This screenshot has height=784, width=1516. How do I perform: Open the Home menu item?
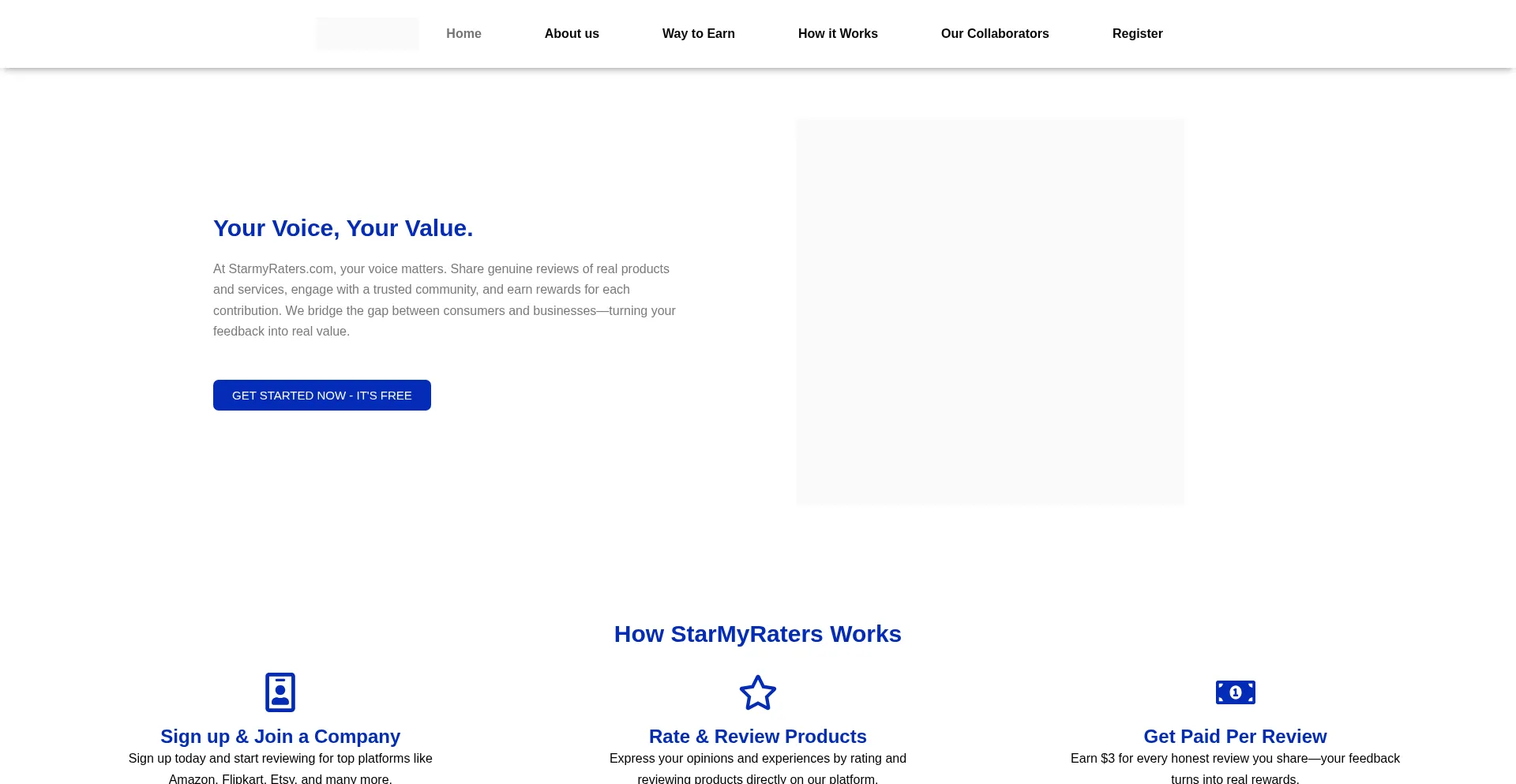(463, 34)
